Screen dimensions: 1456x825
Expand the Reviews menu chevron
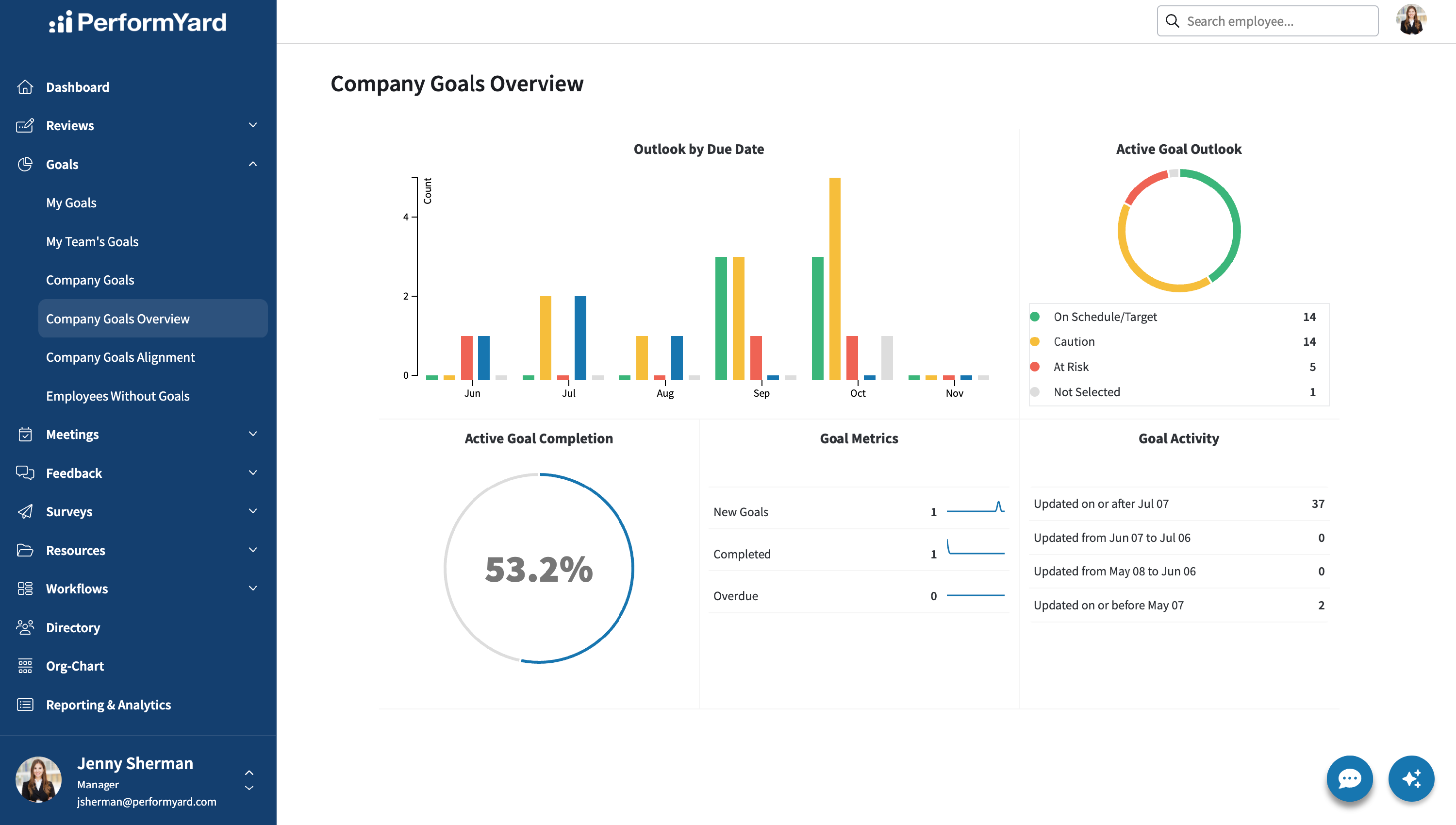[252, 125]
